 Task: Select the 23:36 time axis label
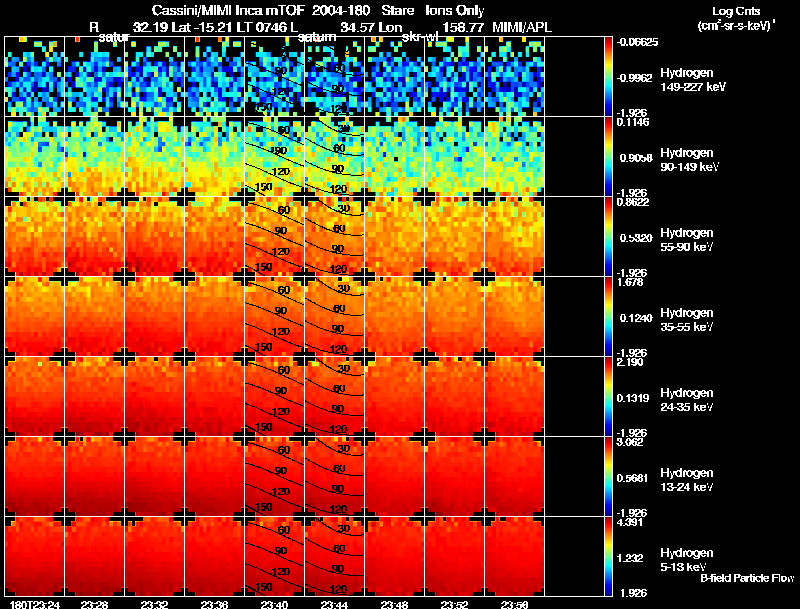tap(214, 605)
